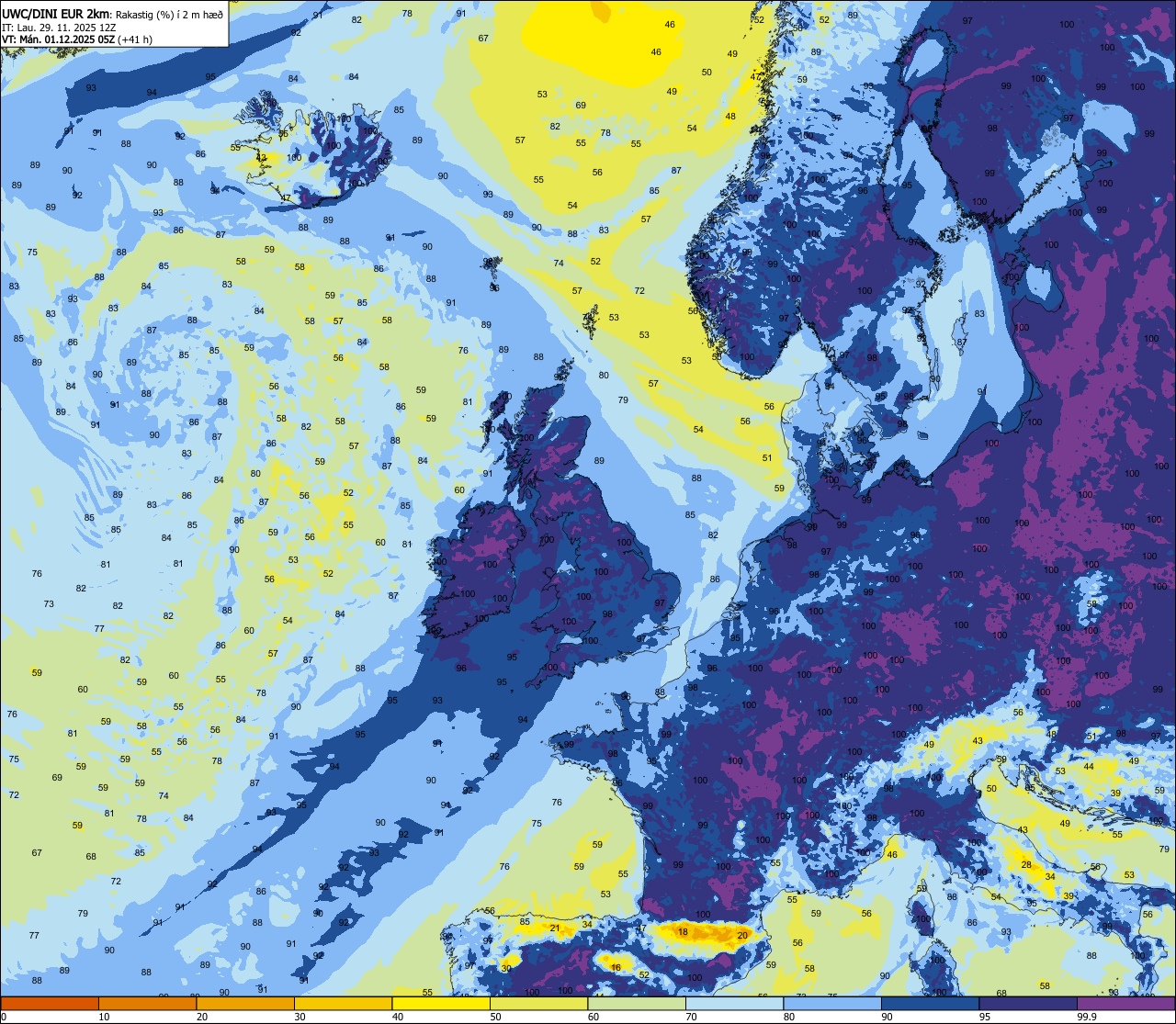Click the humidity value 16 in Spain
Viewport: 1176px width, 1024px height.
[616, 967]
